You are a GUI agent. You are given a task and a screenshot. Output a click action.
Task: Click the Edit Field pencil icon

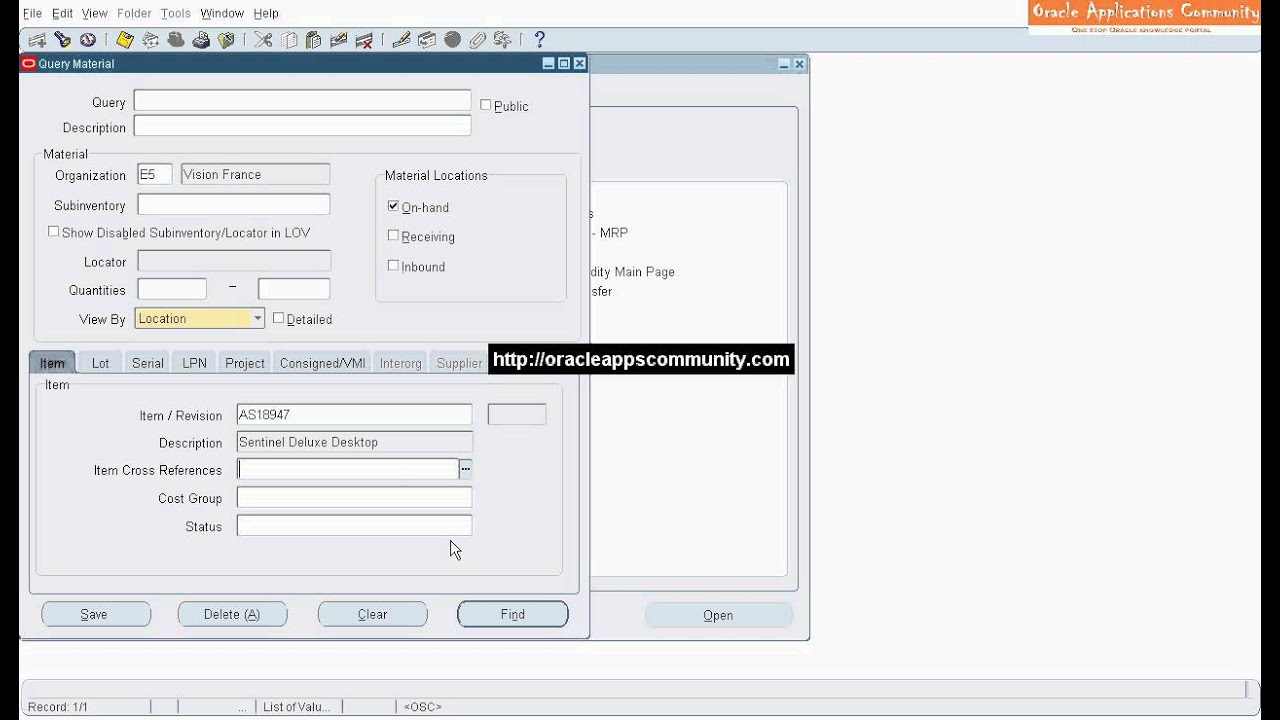pos(401,40)
